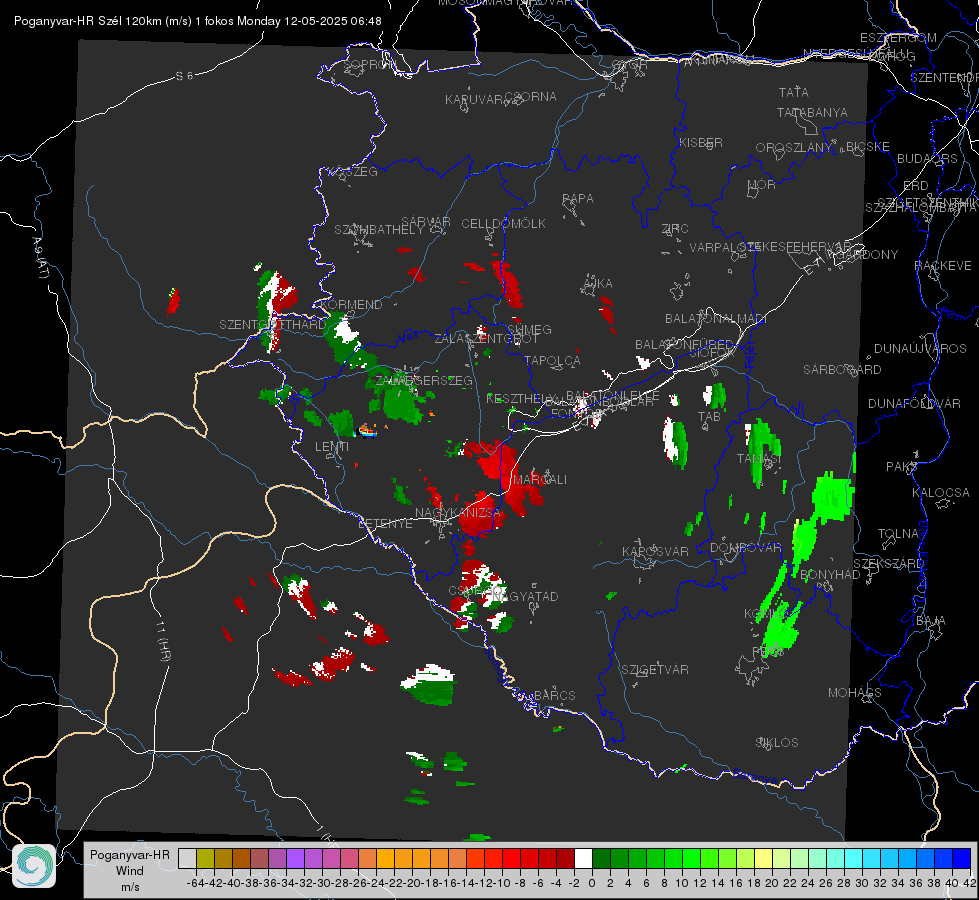
Task: Select the TAPOLCA label
Action: pyautogui.click(x=553, y=360)
